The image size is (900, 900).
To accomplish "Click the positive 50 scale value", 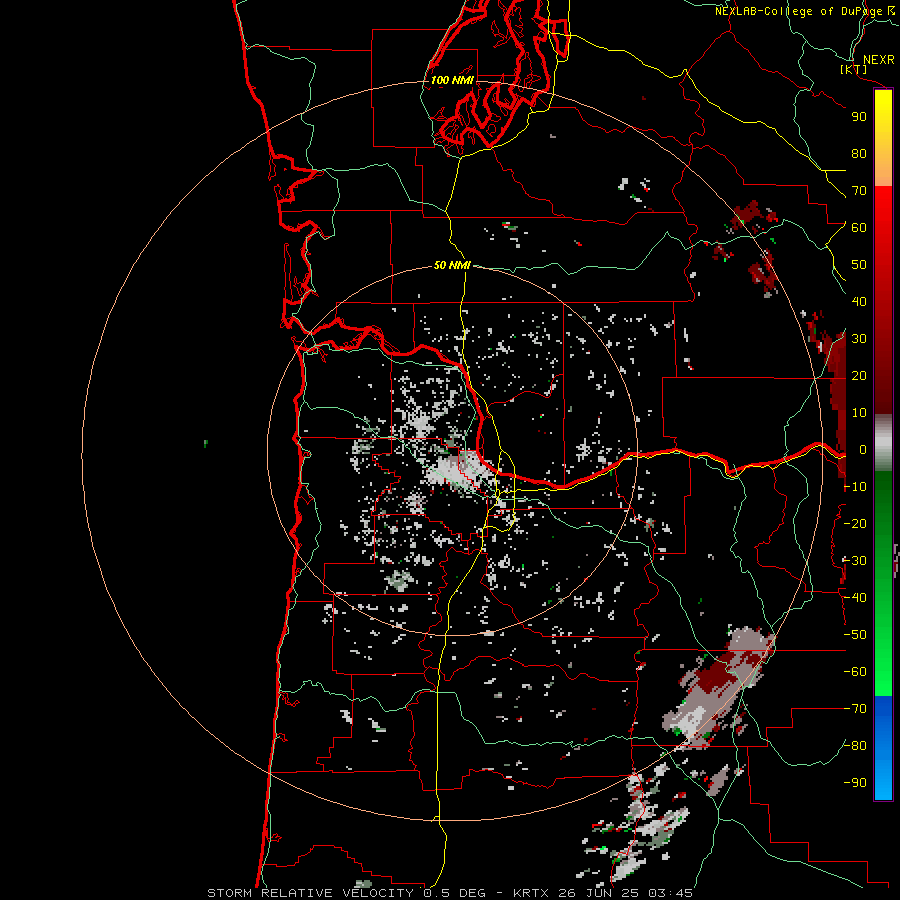I will coord(859,265).
